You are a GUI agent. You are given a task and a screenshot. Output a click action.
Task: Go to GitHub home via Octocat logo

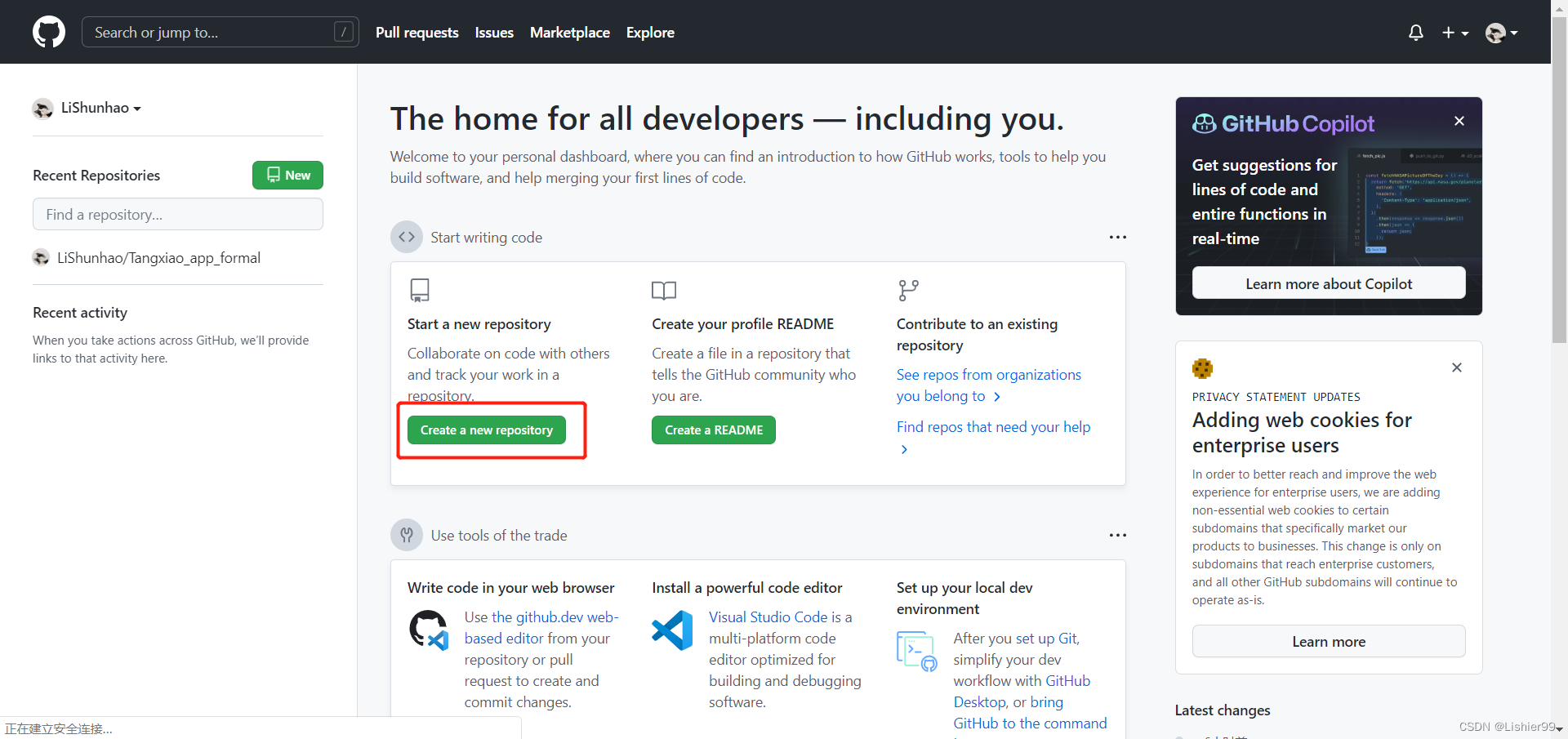click(49, 33)
